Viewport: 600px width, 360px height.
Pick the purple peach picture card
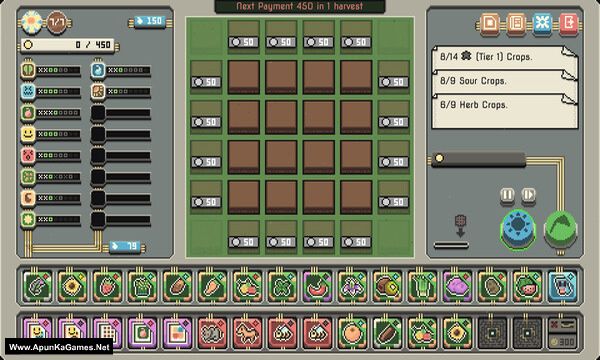click(x=142, y=333)
